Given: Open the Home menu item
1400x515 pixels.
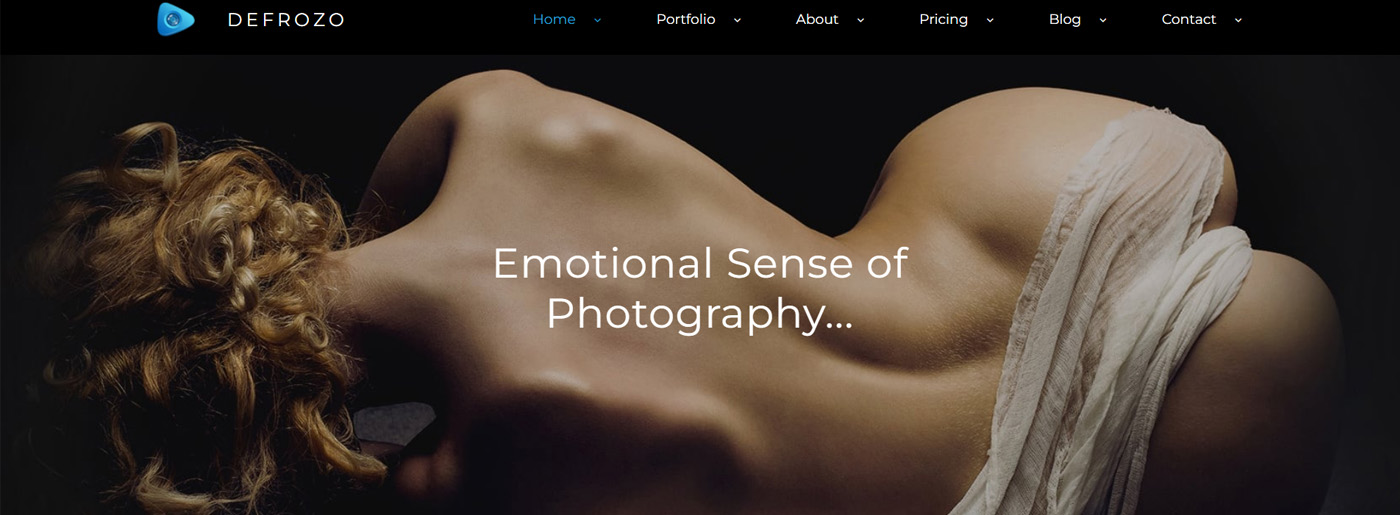Looking at the screenshot, I should (x=554, y=19).
